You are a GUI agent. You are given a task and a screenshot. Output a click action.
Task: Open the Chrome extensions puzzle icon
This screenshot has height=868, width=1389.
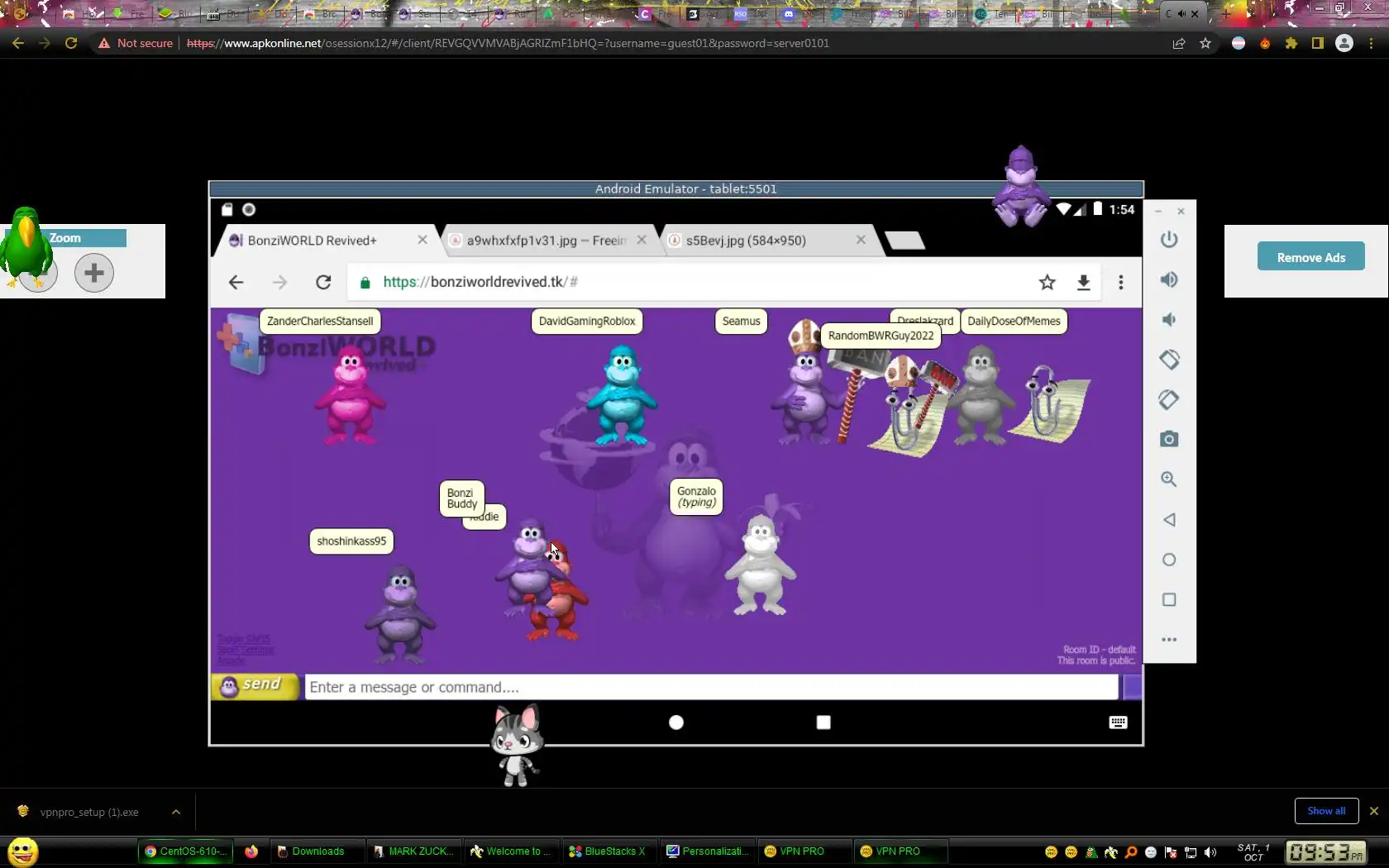(x=1291, y=43)
